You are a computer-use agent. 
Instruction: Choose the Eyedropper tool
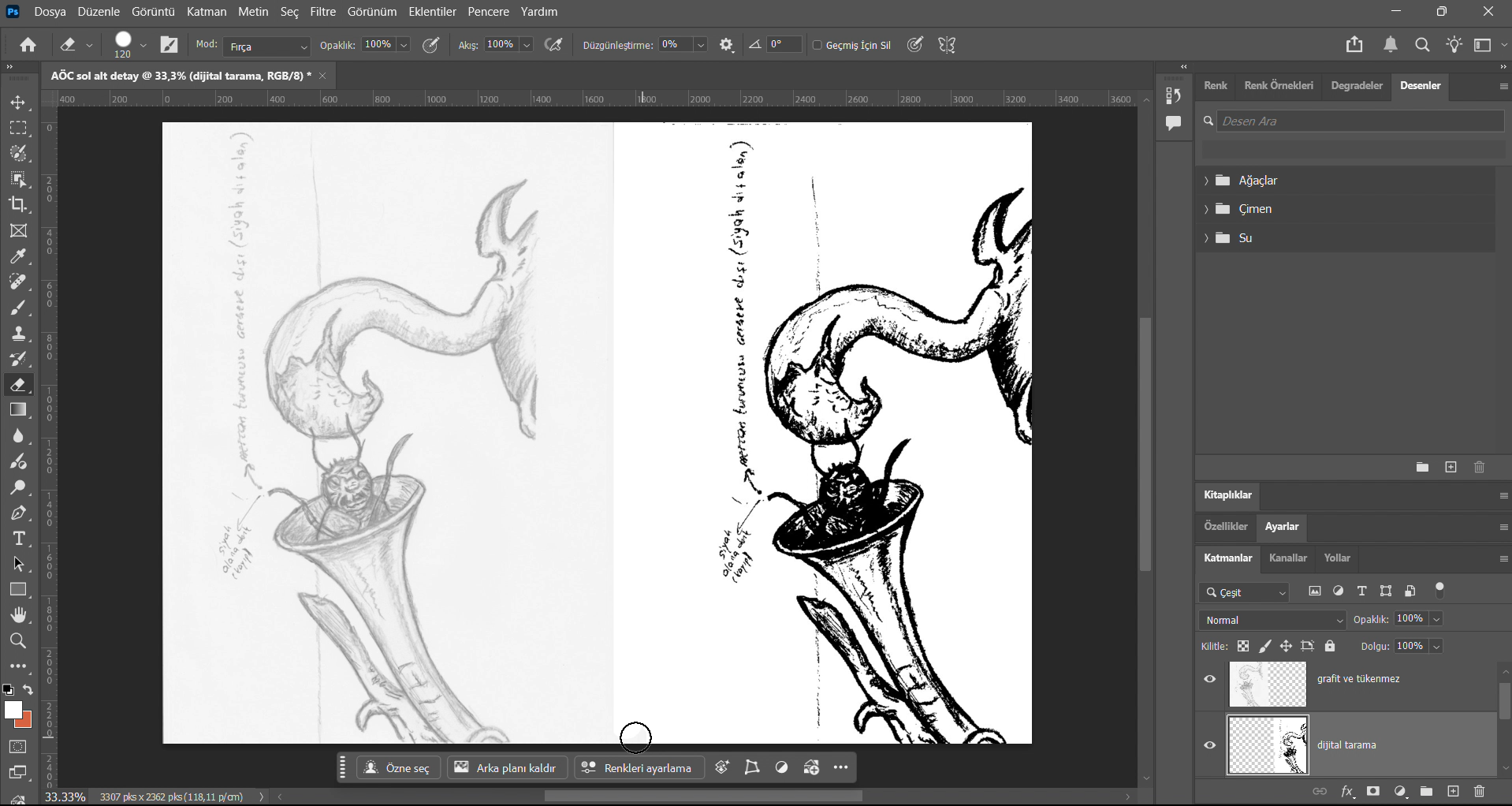point(18,257)
